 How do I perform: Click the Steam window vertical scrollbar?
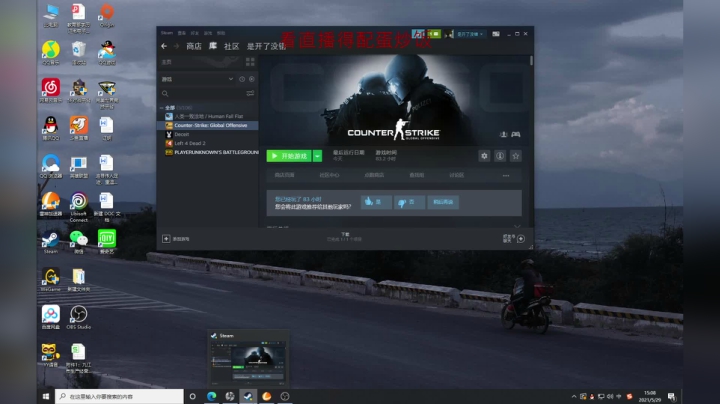tap(531, 61)
